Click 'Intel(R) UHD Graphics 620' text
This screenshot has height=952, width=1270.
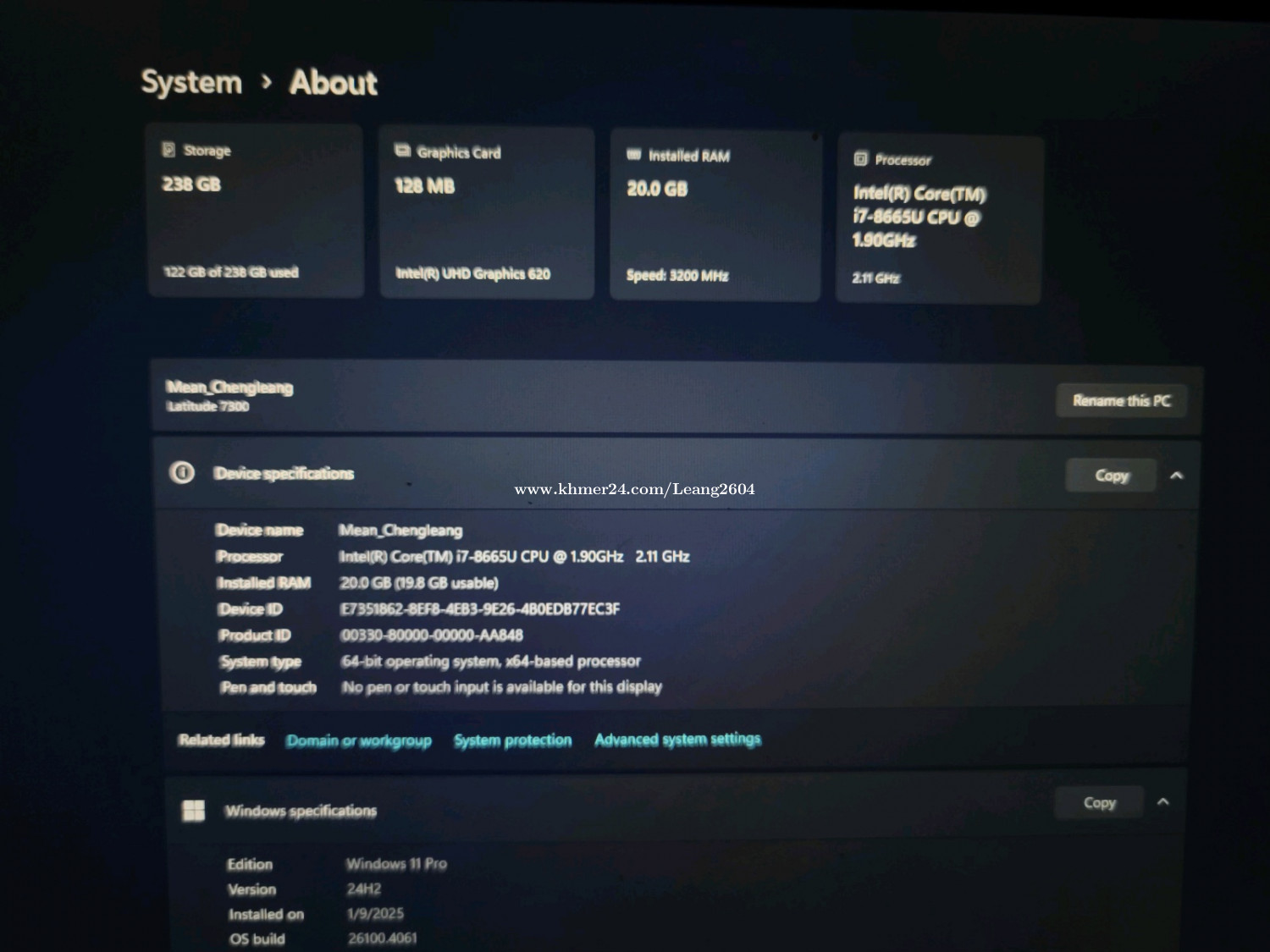(x=473, y=274)
